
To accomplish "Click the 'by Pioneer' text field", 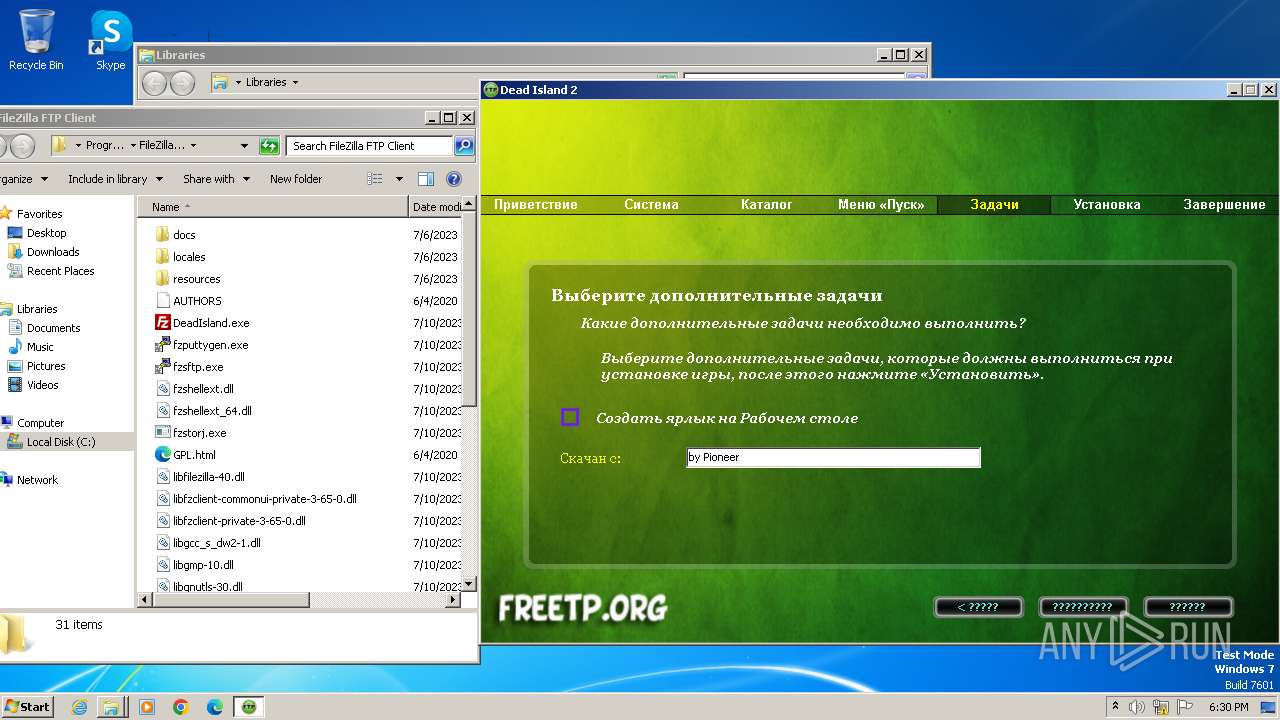I will [x=833, y=457].
